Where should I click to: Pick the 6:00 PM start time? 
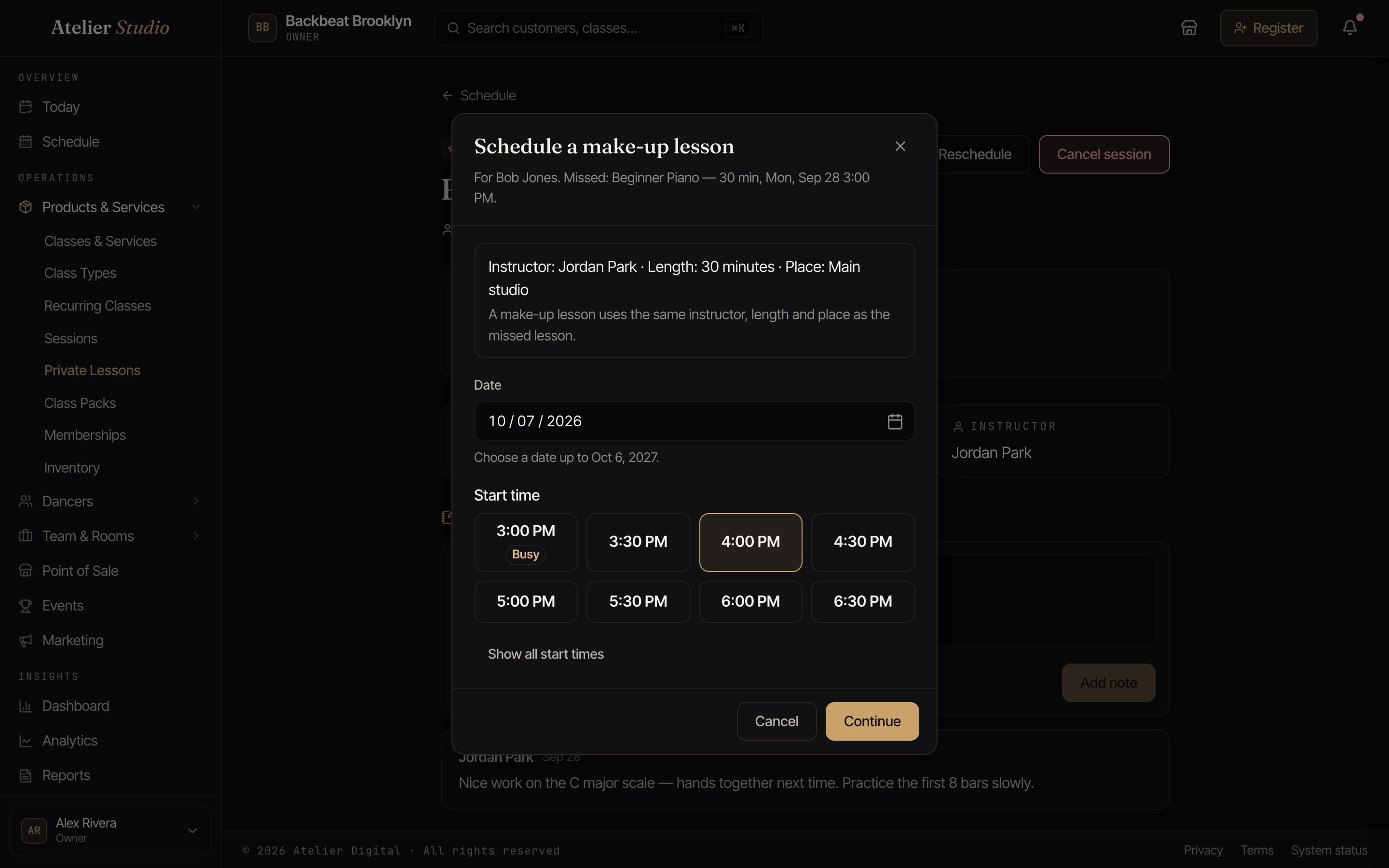tap(750, 601)
